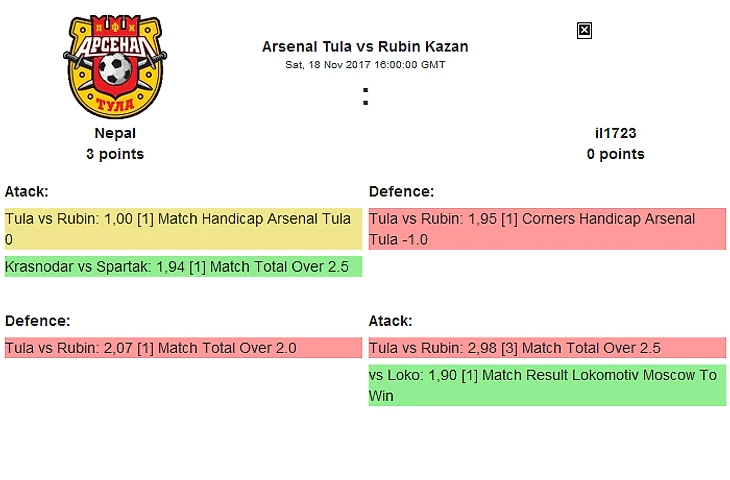Screen dimensions: 730x480
Task: Click the broken image icon above il1723
Action: 585,31
